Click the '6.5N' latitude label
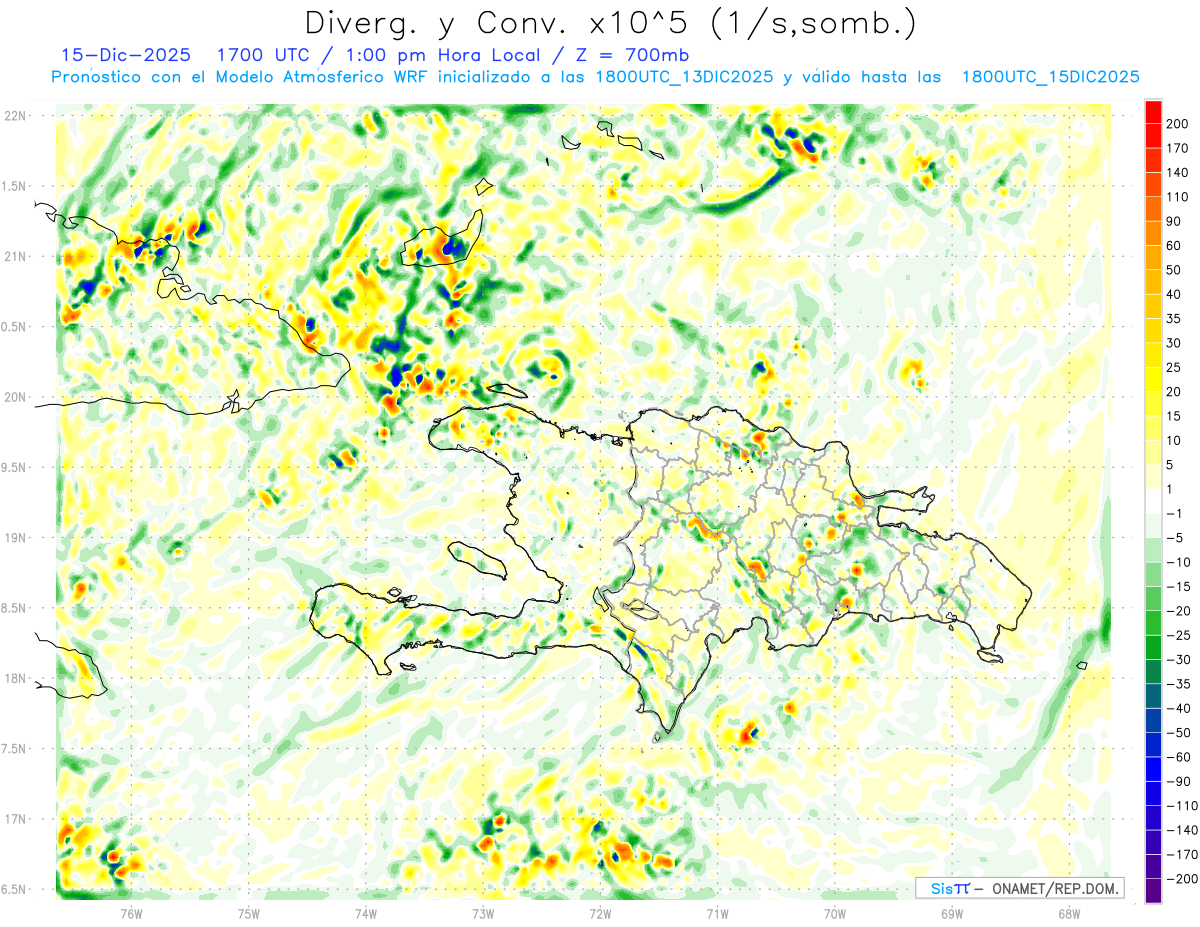The height and width of the screenshot is (927, 1200). pos(15,889)
